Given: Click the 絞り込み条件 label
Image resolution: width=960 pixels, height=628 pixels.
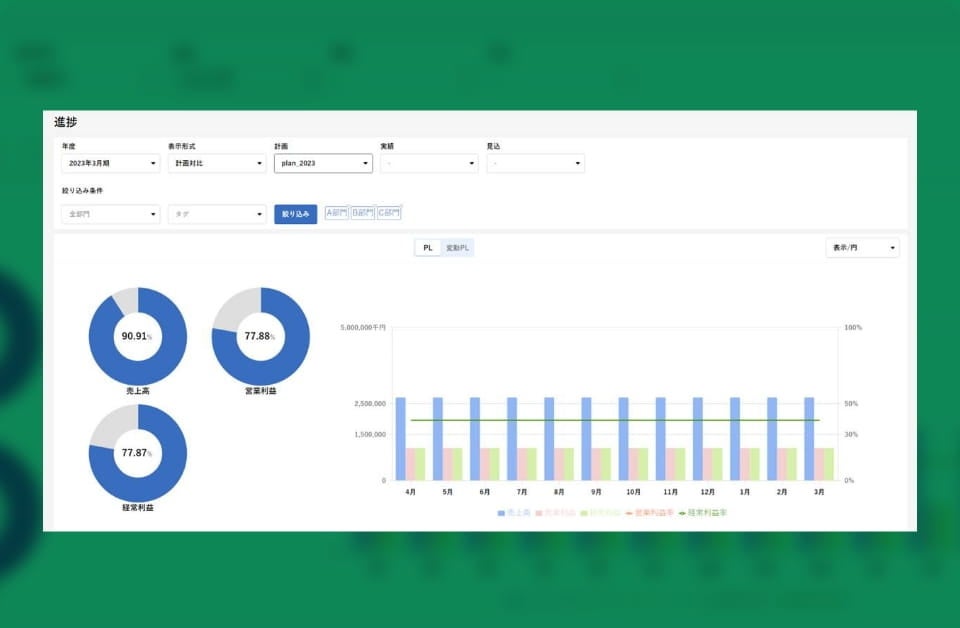Looking at the screenshot, I should (82, 191).
